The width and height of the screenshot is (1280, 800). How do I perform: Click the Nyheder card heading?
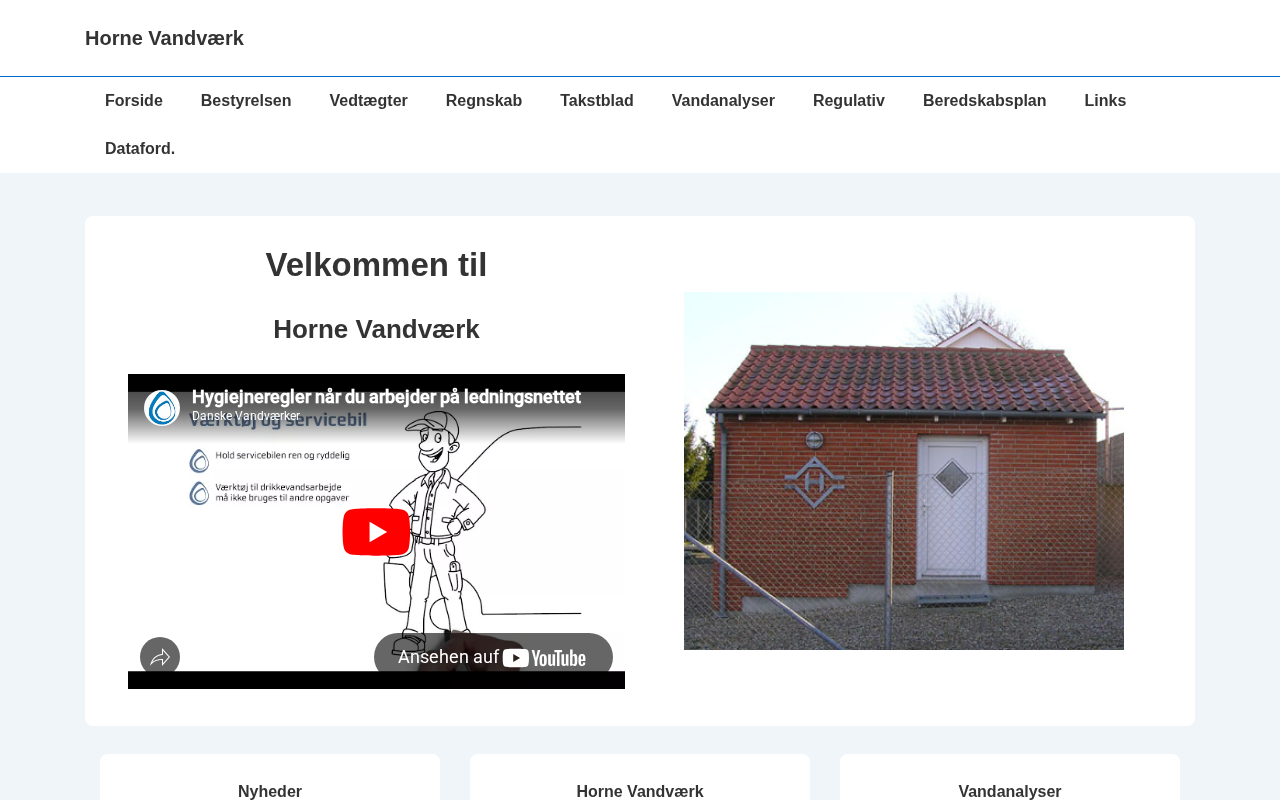point(270,792)
